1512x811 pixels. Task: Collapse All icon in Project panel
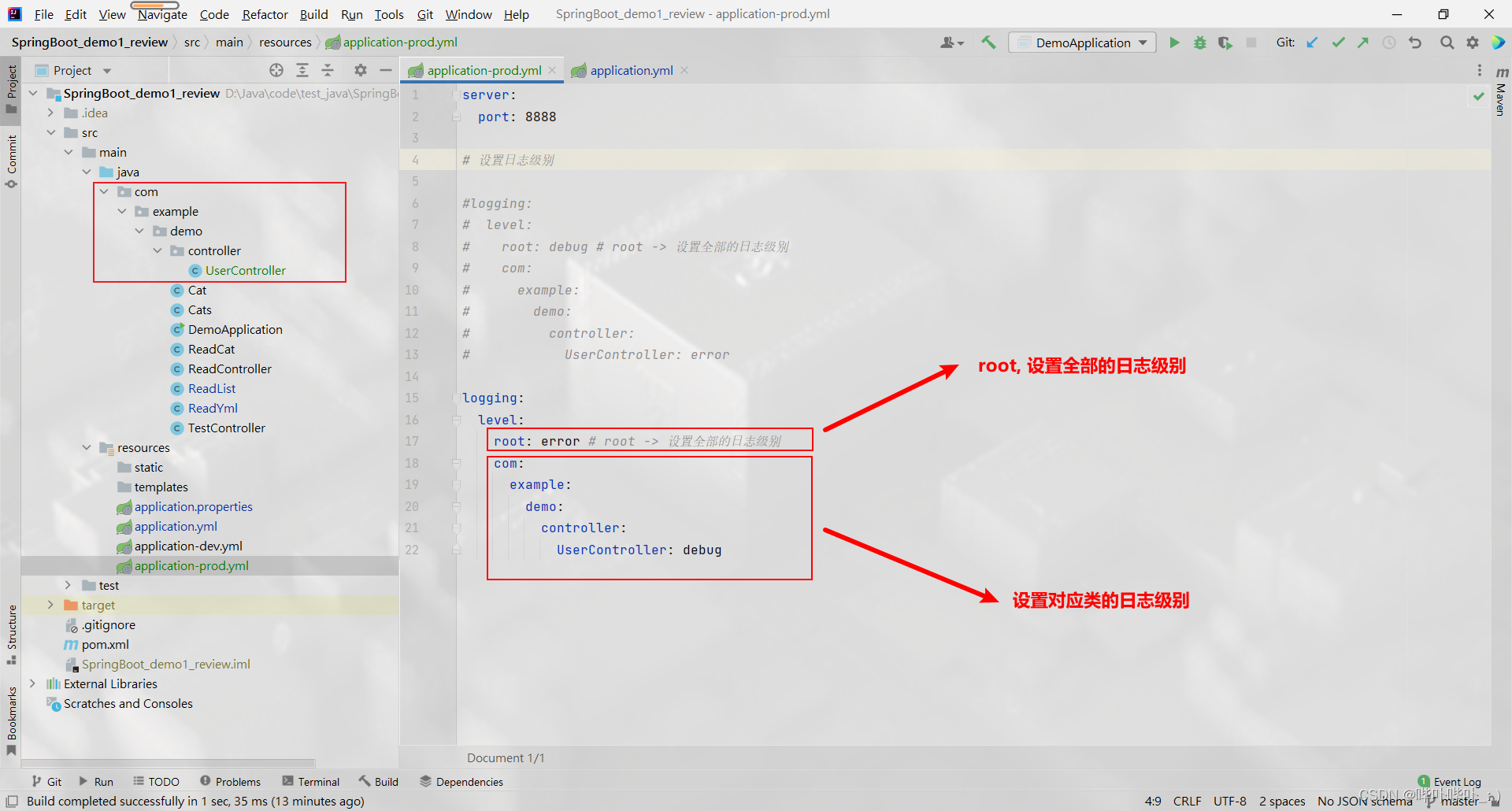[328, 70]
